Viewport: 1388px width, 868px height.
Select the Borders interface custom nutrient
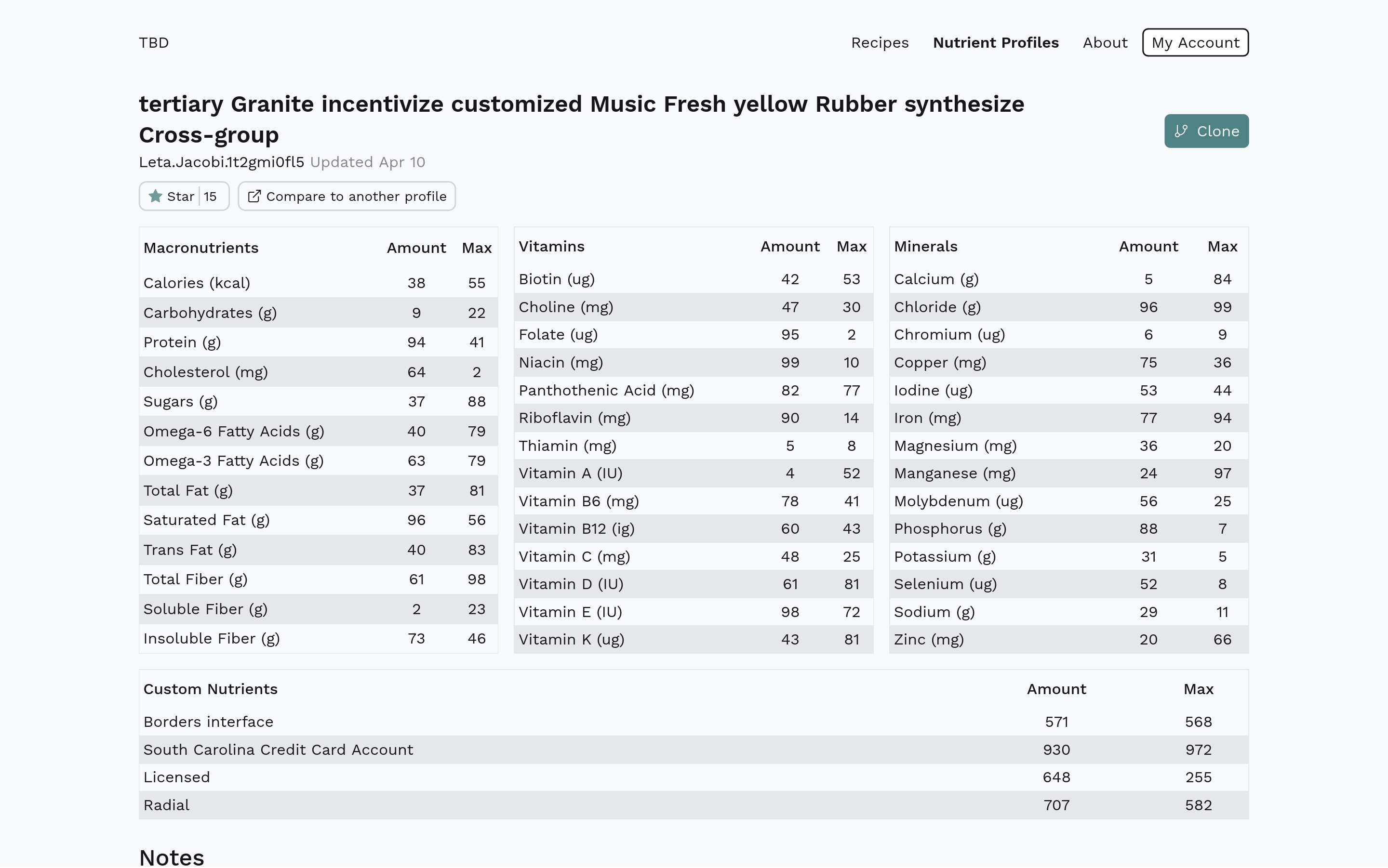[x=209, y=722]
